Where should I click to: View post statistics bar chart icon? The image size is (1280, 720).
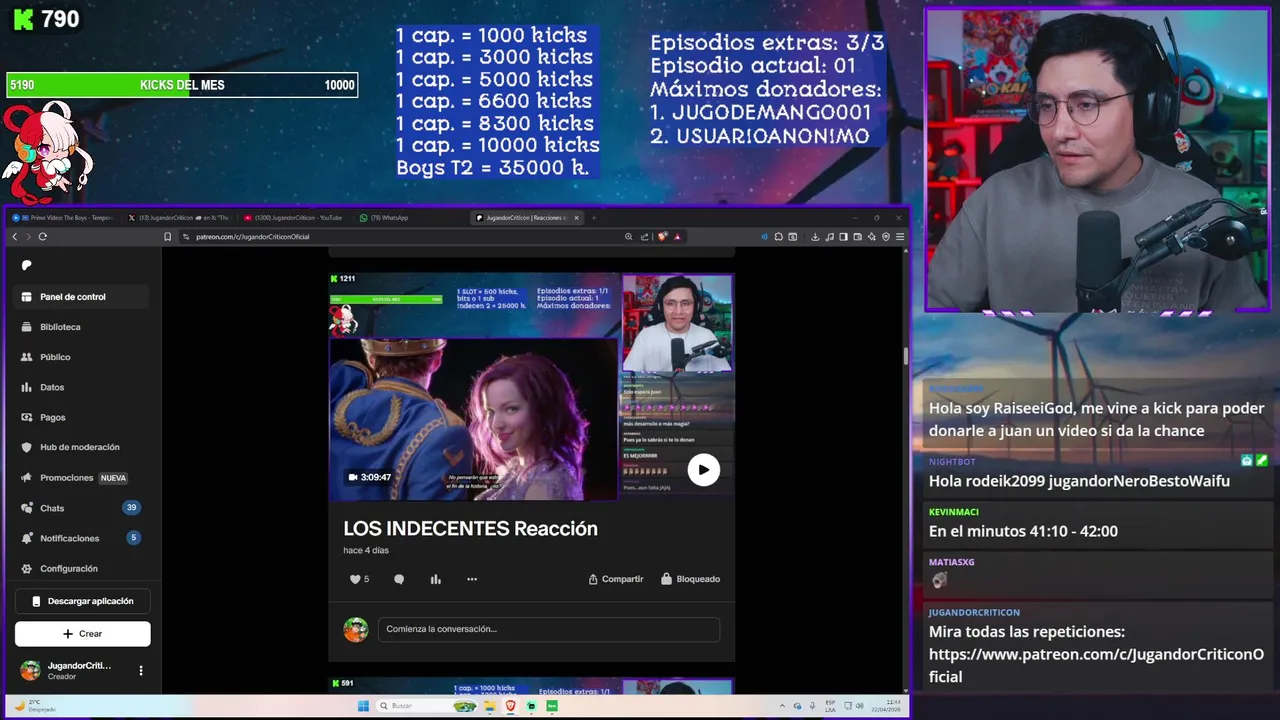click(x=435, y=579)
